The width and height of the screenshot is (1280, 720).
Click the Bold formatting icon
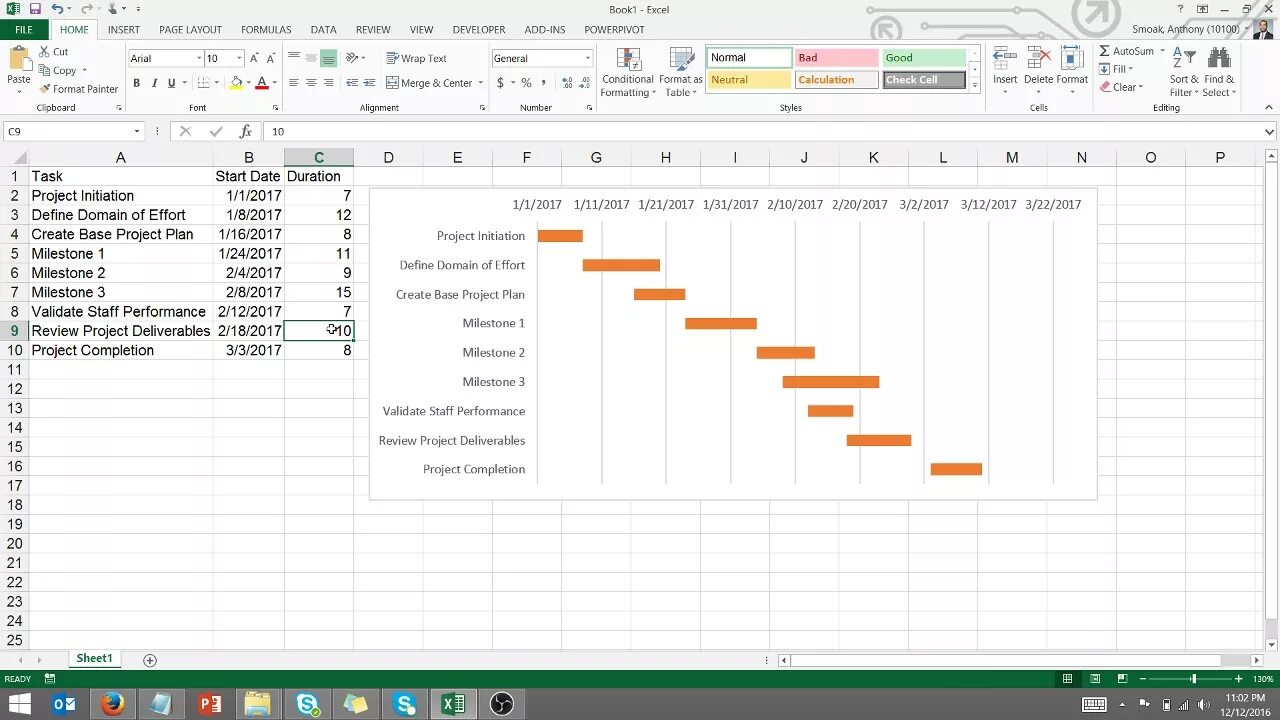137,83
